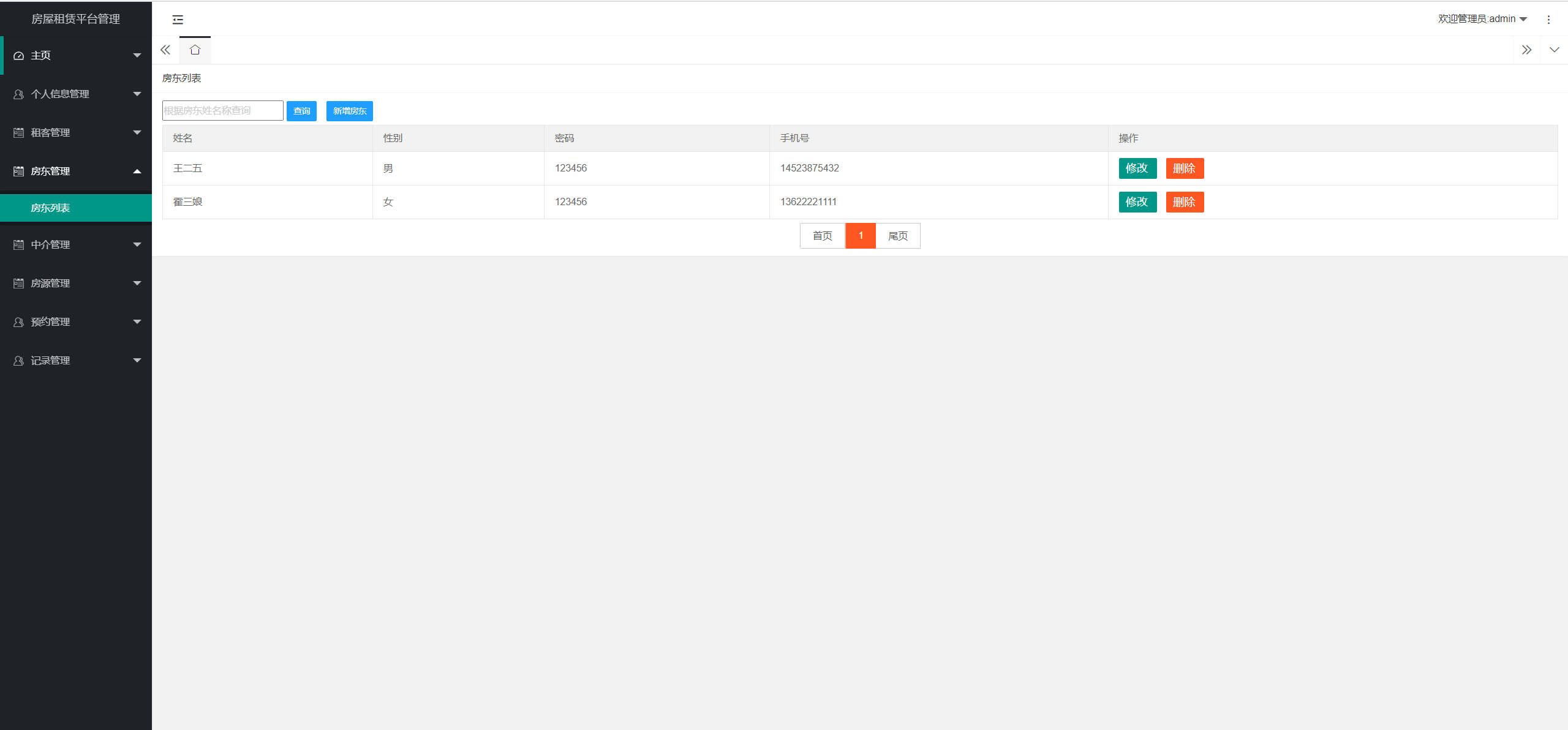The width and height of the screenshot is (1568, 730).
Task: Click 修改 for 王二五 row
Action: 1137,168
